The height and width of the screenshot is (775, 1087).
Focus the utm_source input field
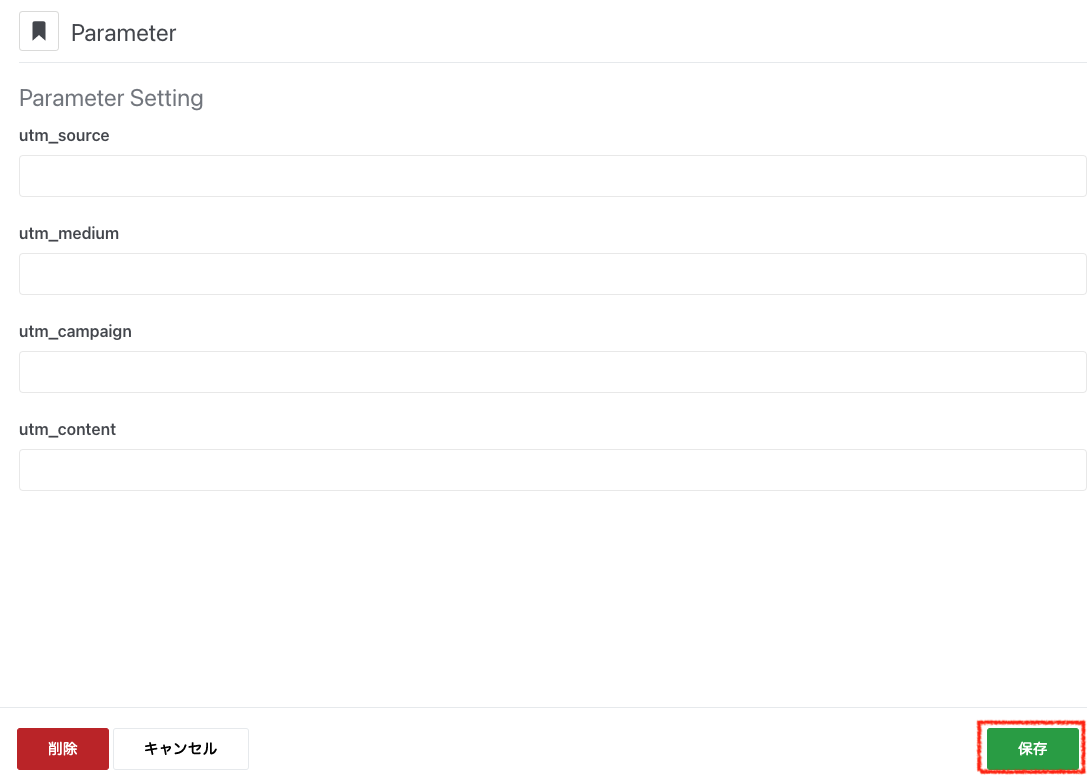pos(552,176)
